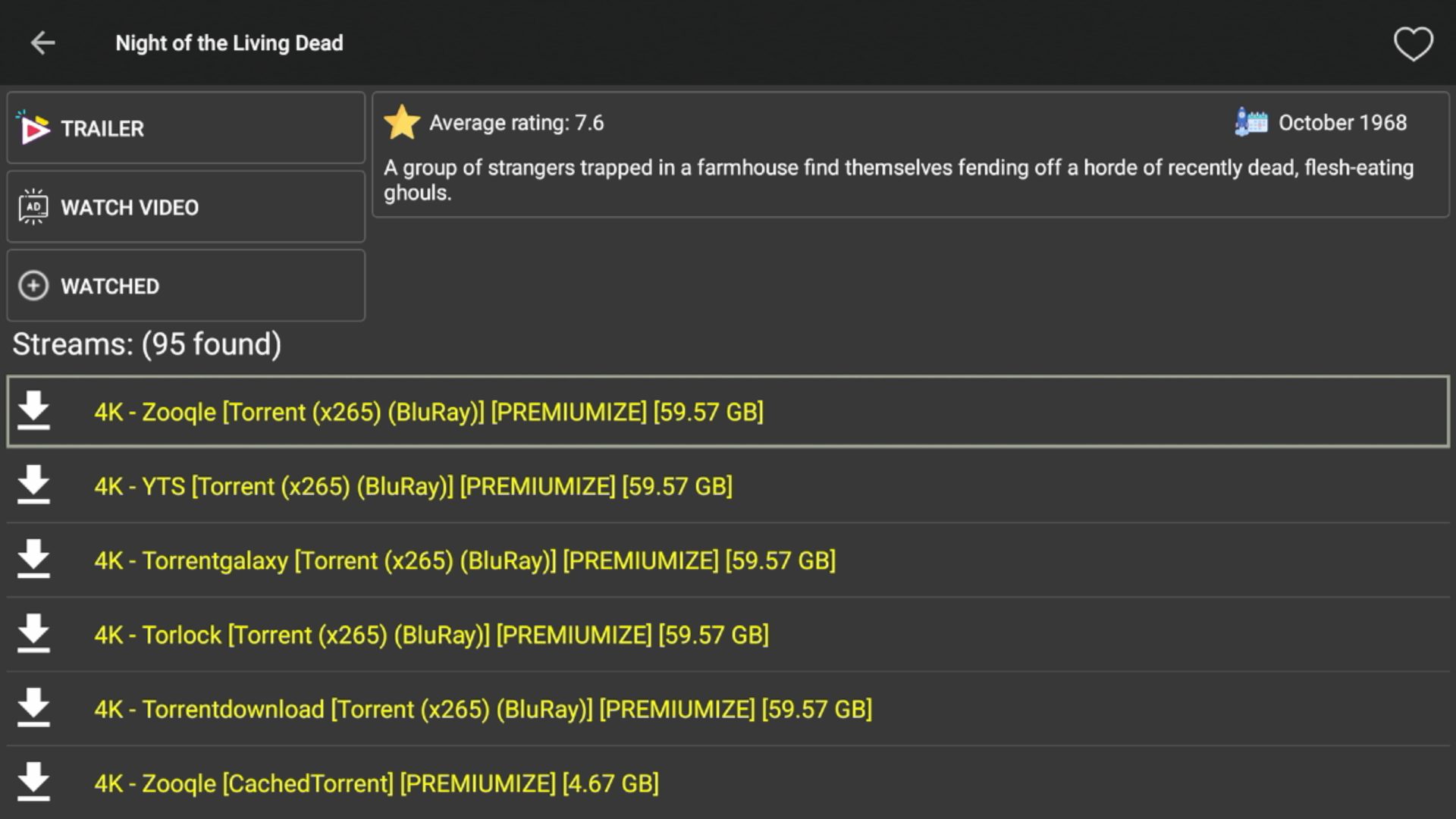Click the download arrow for the CachedTorrent stream
This screenshot has width=1456, height=819.
coord(33,783)
